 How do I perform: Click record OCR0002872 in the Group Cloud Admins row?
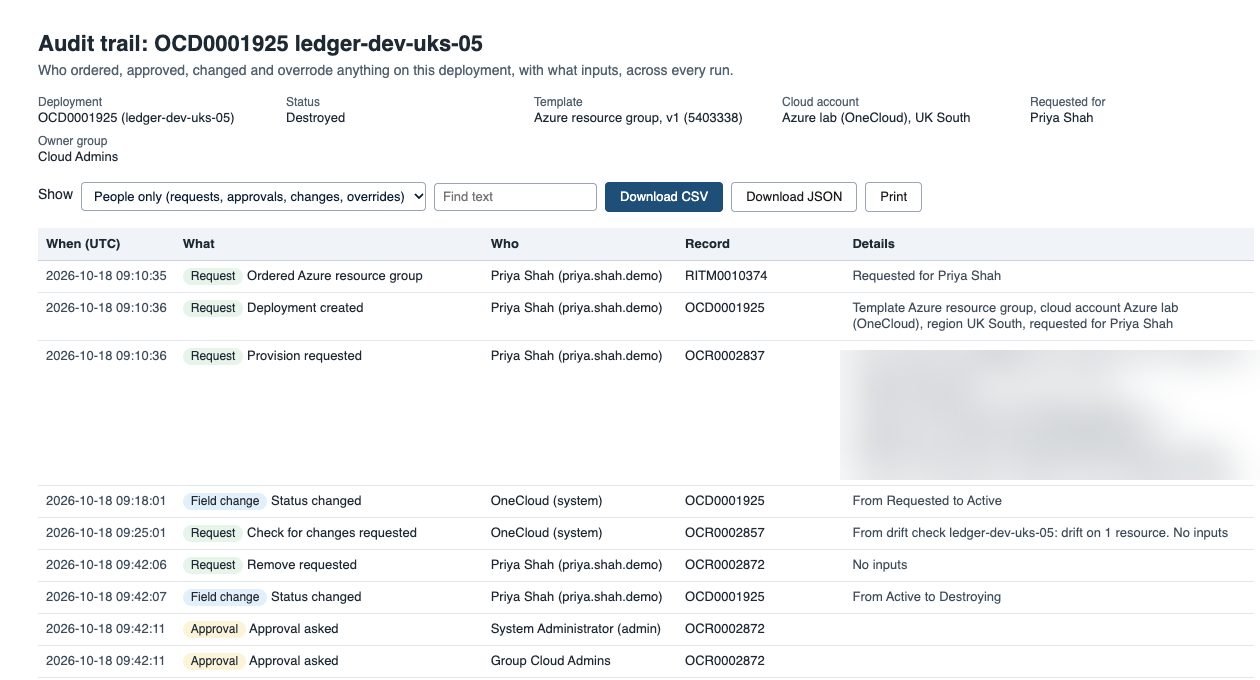click(725, 661)
